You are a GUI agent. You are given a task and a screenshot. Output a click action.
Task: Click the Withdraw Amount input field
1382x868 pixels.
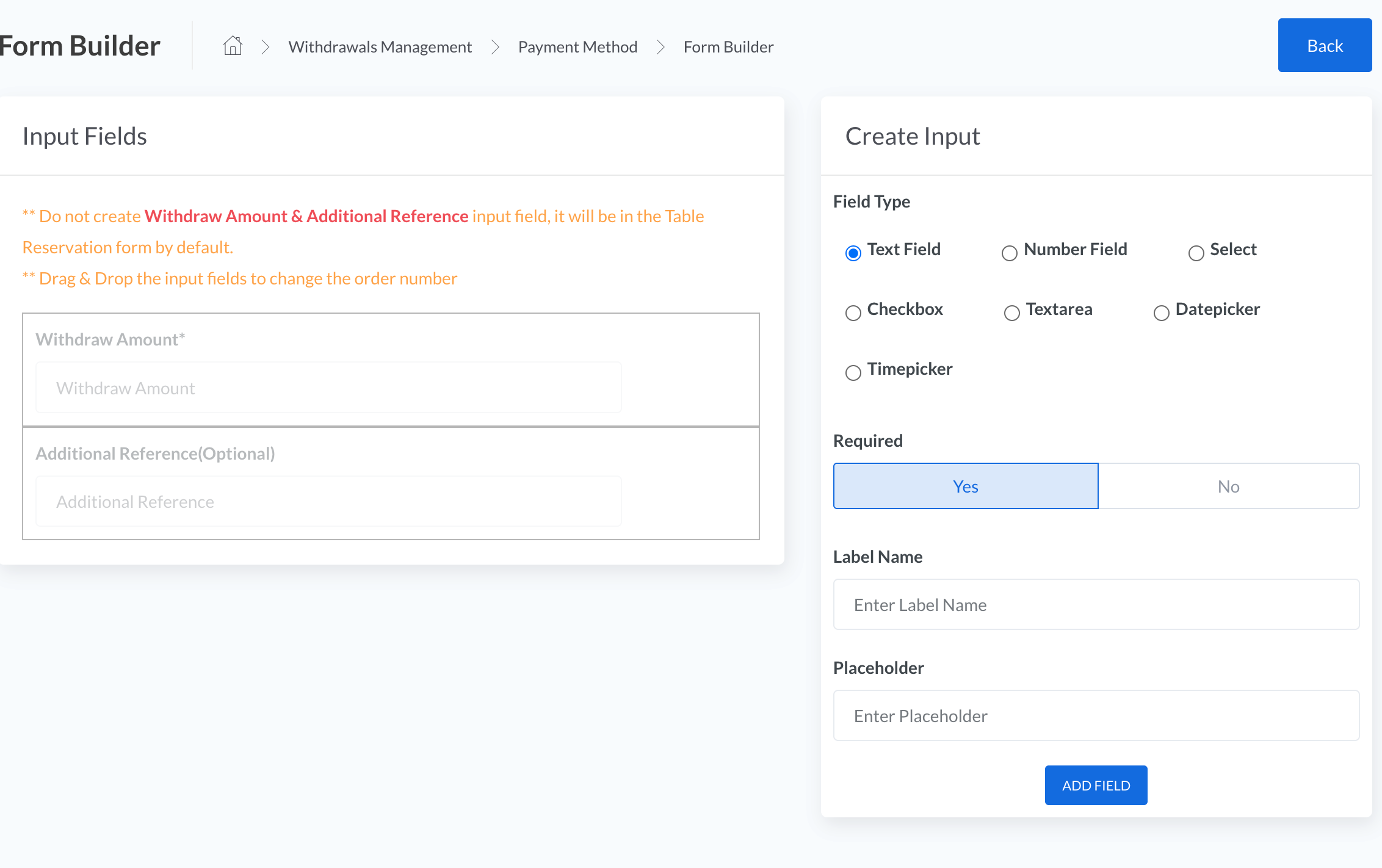click(328, 388)
